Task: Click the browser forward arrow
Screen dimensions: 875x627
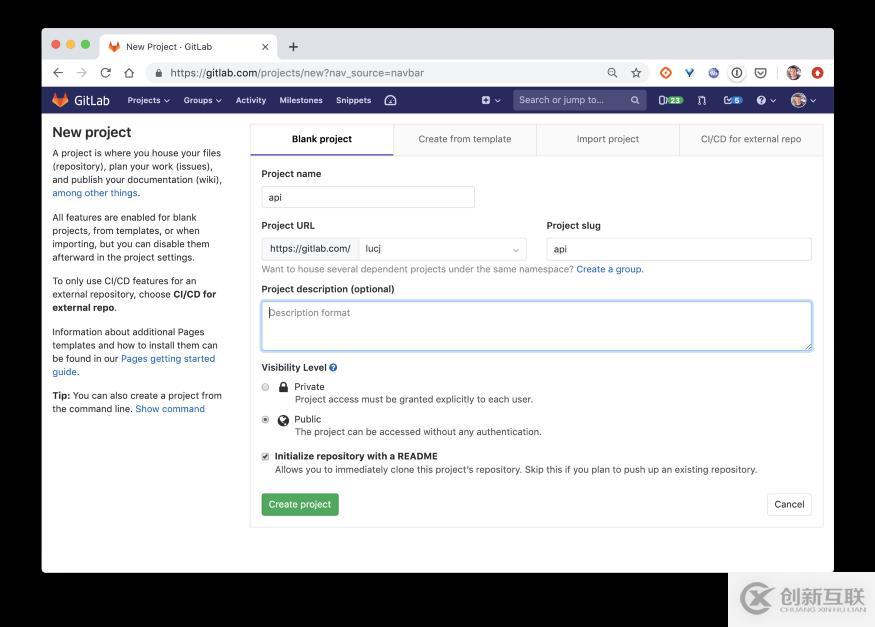Action: point(81,73)
